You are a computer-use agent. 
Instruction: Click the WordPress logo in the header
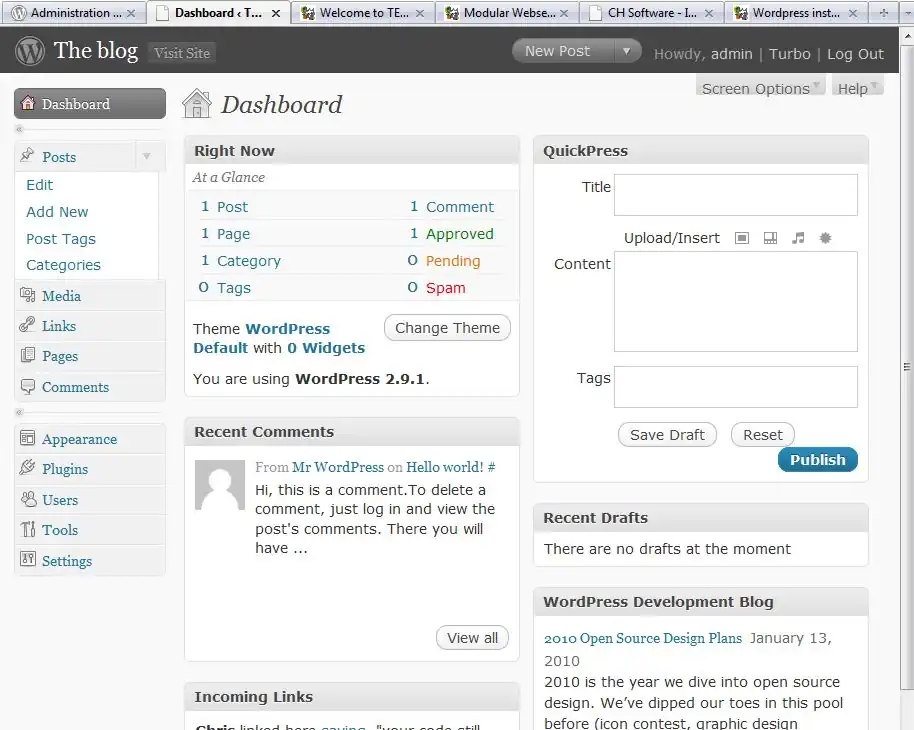[30, 52]
